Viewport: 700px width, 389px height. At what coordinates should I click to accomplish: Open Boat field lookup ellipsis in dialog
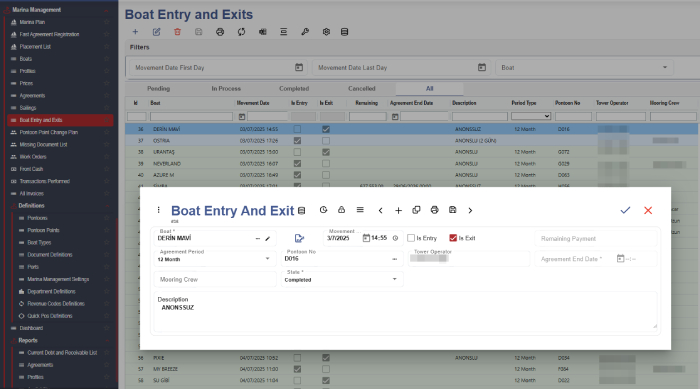click(258, 238)
